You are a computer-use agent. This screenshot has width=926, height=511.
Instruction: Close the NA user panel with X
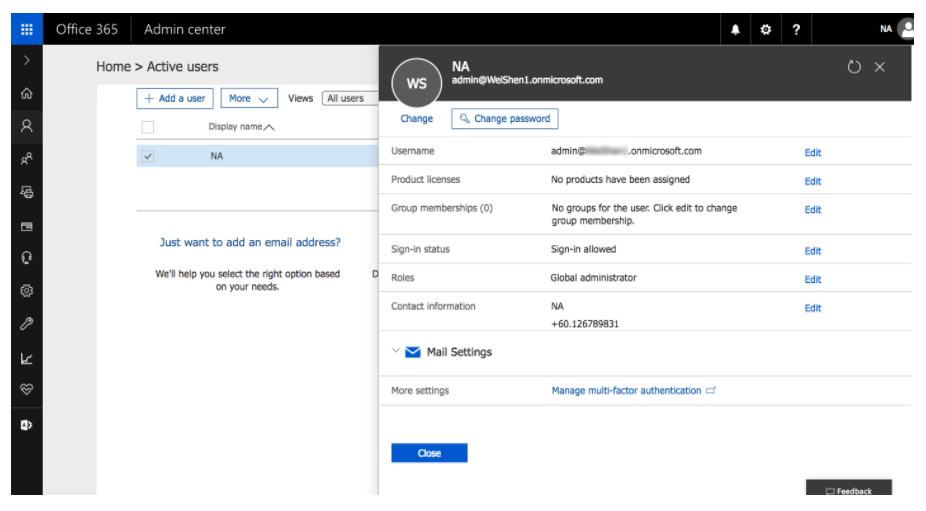[x=879, y=67]
